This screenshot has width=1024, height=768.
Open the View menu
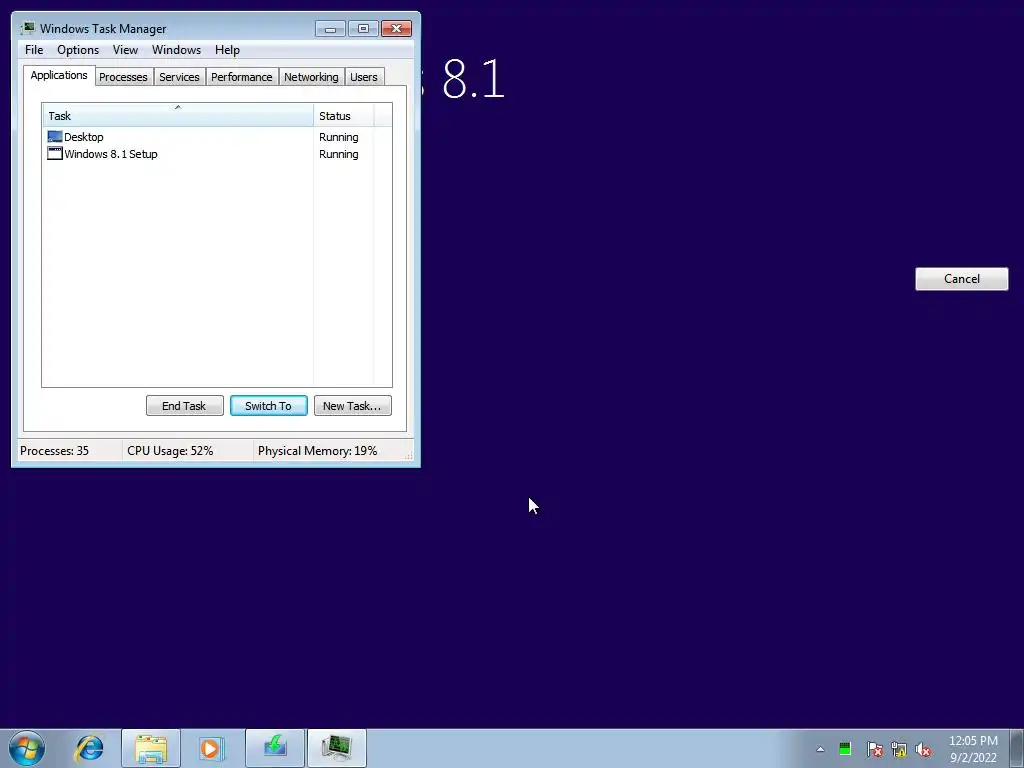click(x=125, y=50)
